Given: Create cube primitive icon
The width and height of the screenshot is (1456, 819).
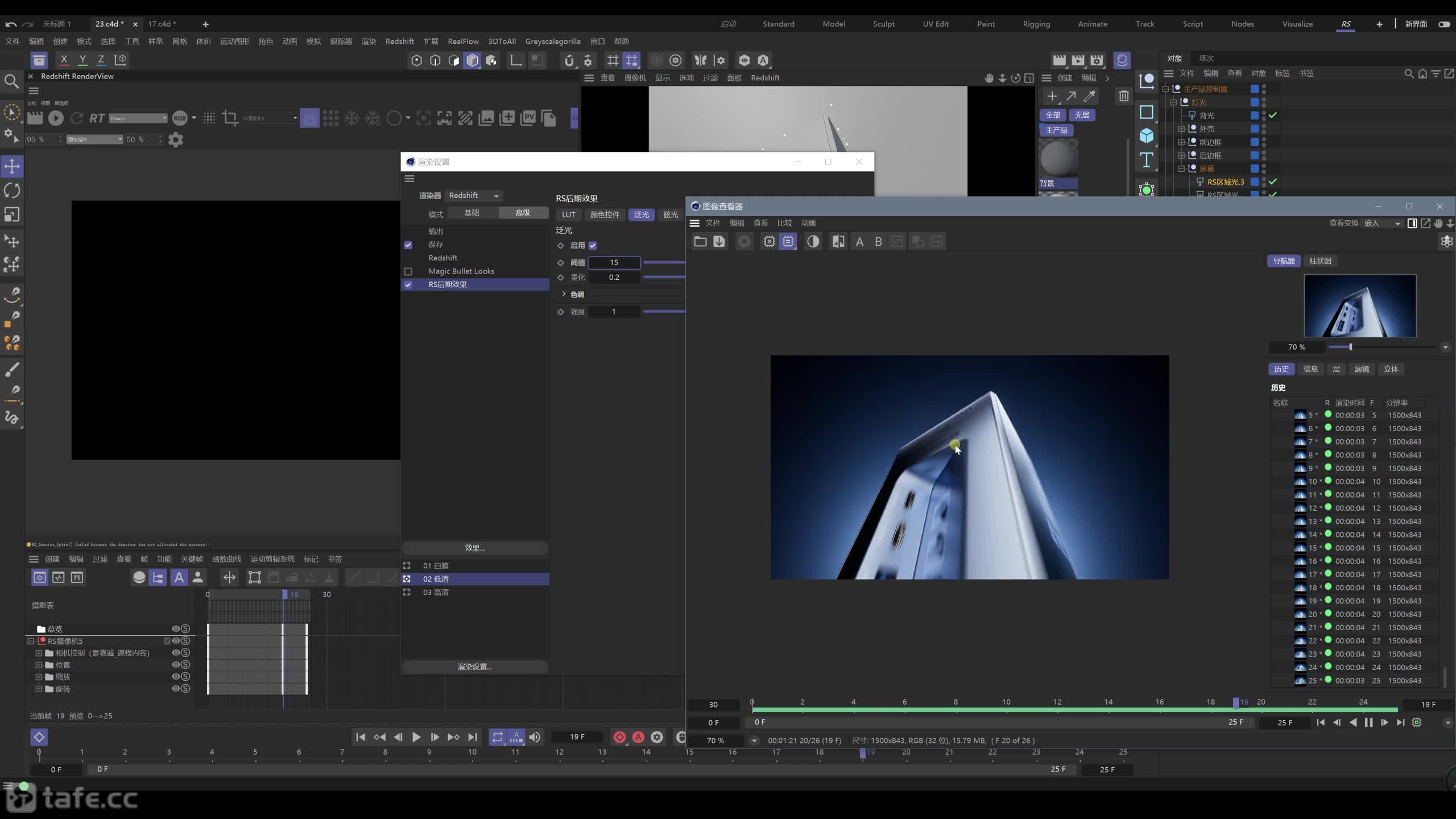Looking at the screenshot, I should coord(1147,135).
